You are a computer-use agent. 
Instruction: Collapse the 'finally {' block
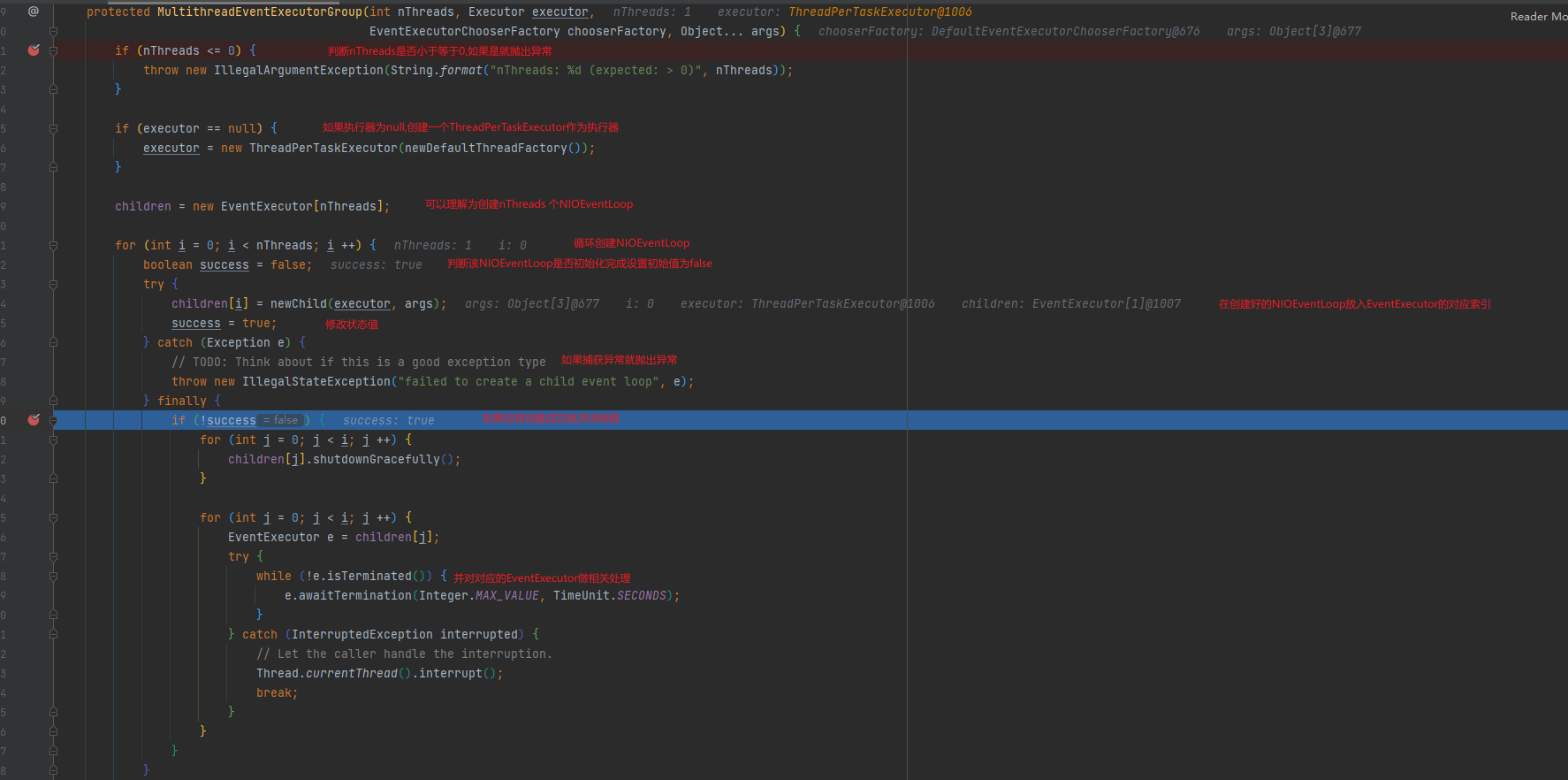53,401
